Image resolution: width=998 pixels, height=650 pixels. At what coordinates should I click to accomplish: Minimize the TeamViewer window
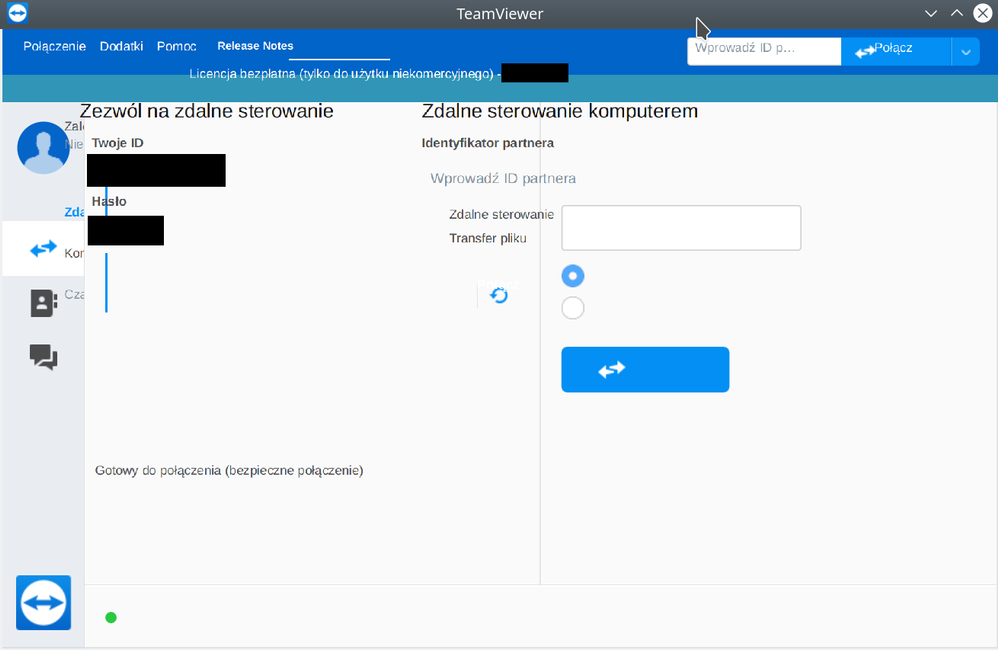point(931,13)
